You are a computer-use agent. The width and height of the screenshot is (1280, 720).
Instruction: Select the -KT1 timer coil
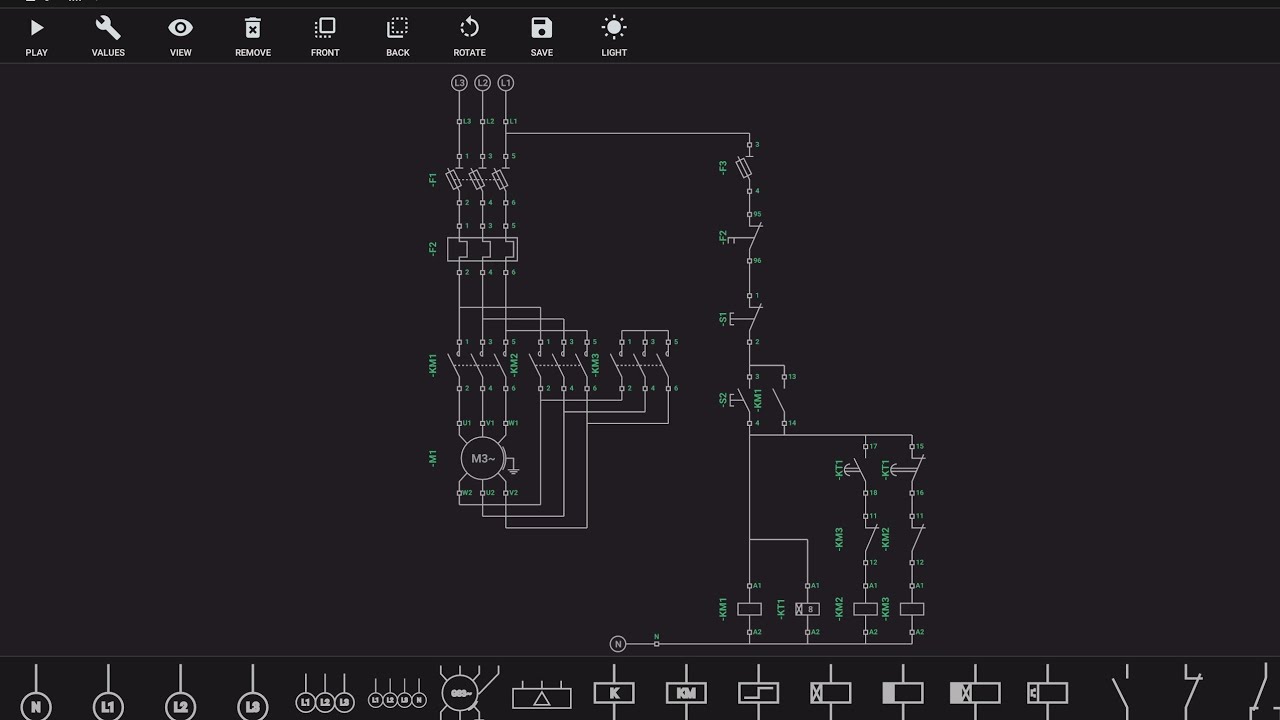tap(807, 608)
